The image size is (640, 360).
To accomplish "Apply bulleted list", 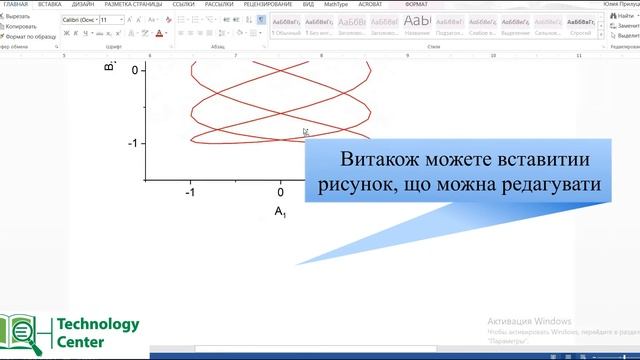I will [181, 20].
